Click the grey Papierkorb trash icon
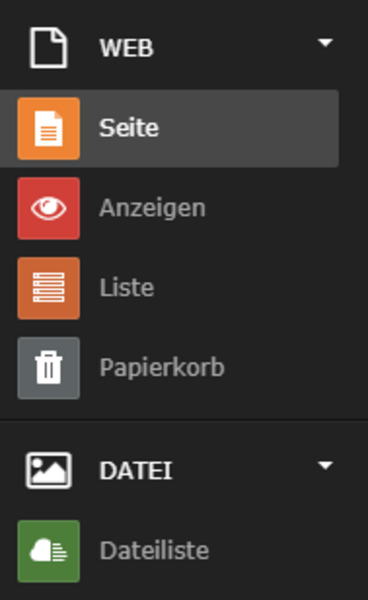The image size is (368, 600). click(49, 368)
